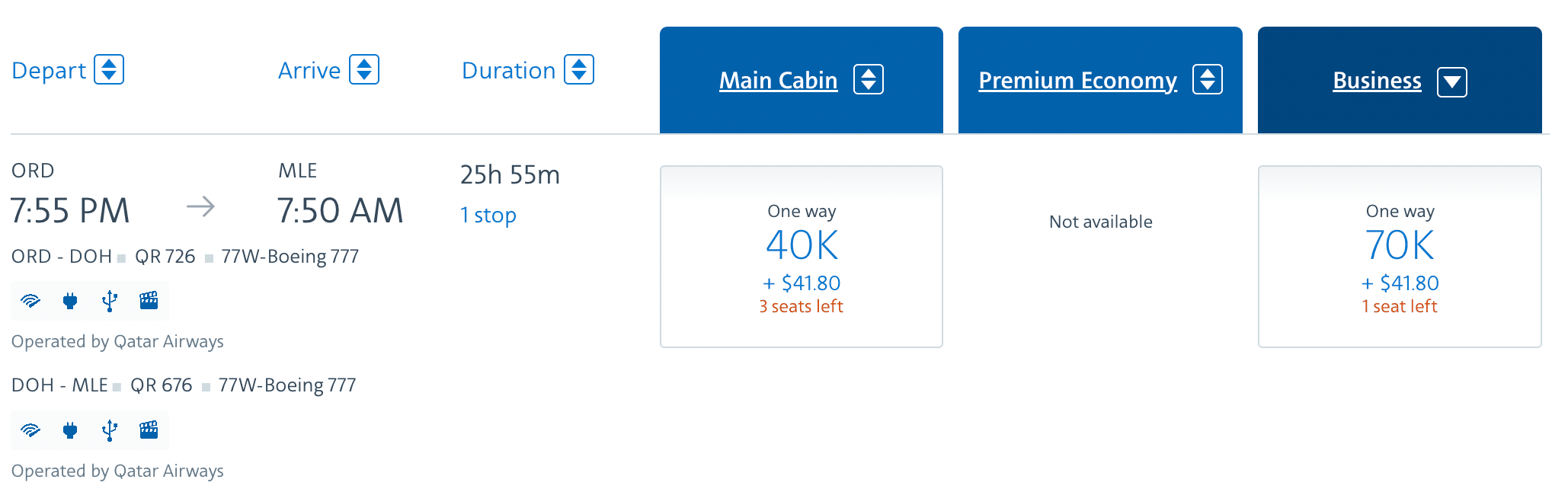This screenshot has height=492, width=1568.
Task: Sort by Premium Economy price arrows
Action: click(1208, 80)
